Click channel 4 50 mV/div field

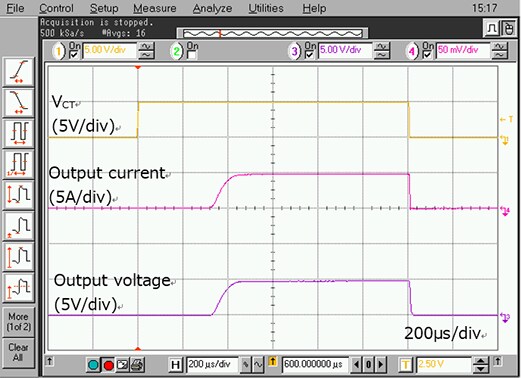pos(463,51)
